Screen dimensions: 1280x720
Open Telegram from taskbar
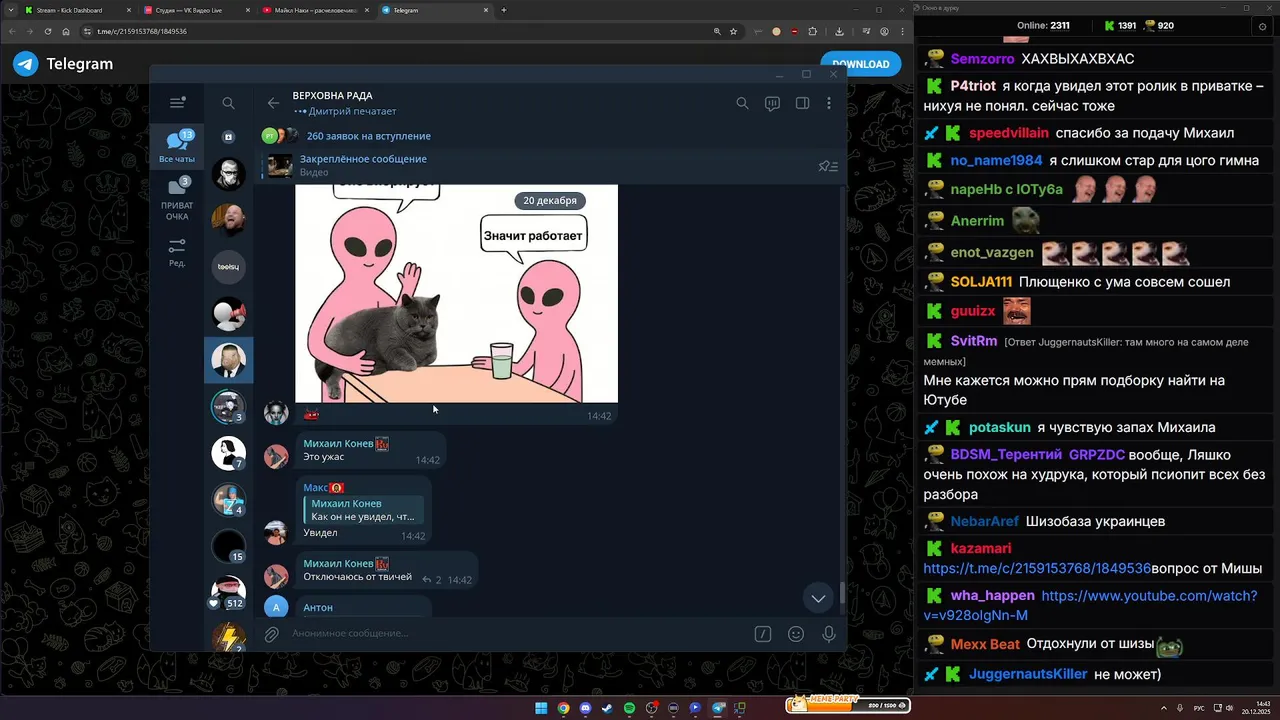[717, 708]
